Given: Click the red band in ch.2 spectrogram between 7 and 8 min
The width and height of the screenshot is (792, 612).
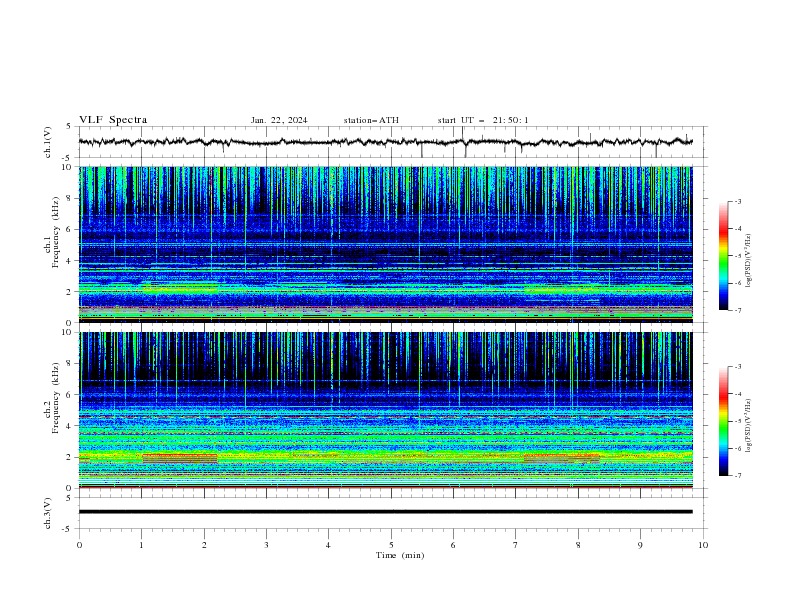Looking at the screenshot, I should click(561, 458).
